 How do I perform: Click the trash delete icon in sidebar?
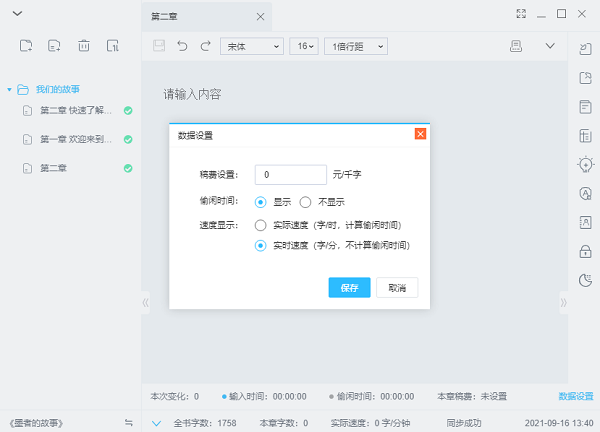(84, 46)
